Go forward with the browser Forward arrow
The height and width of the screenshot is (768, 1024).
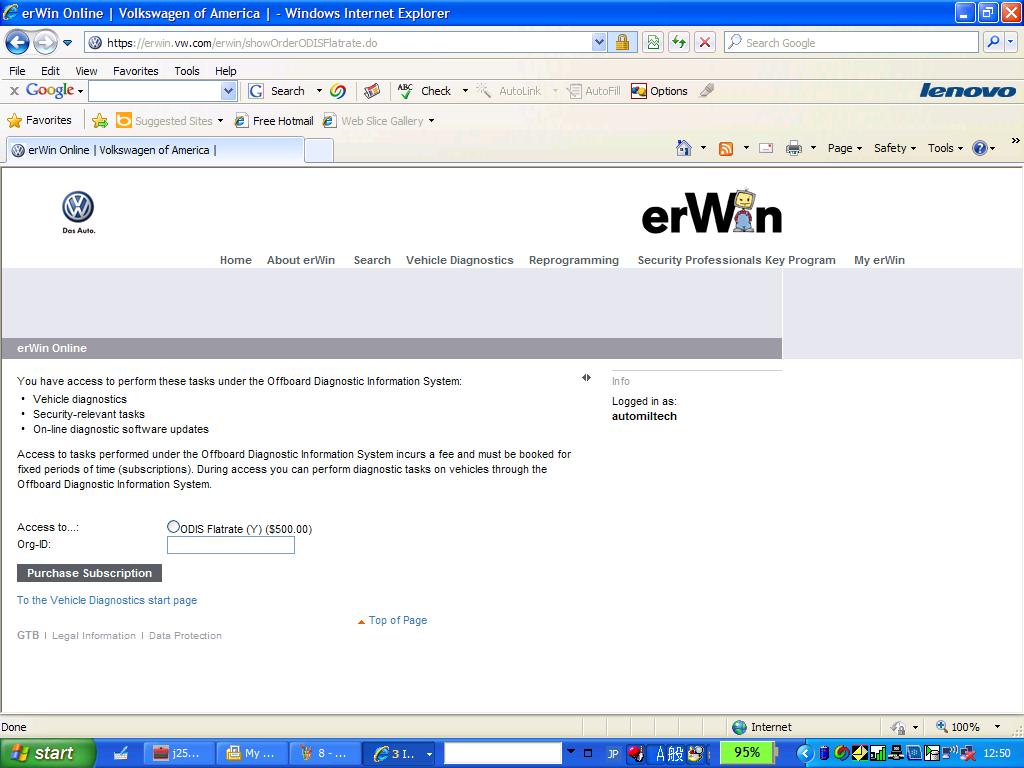coord(45,43)
